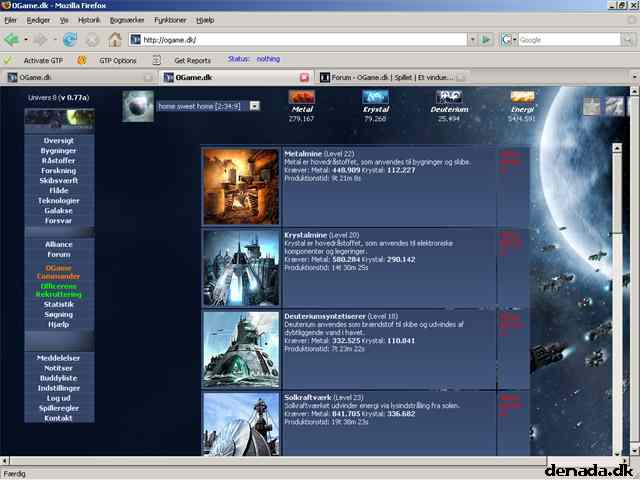Go to the Home page icon
640x480 pixels.
click(115, 40)
